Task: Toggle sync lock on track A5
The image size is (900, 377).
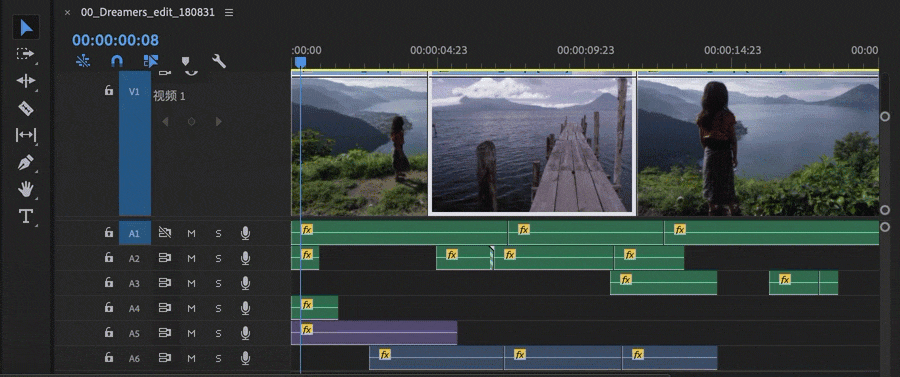Action: point(165,333)
